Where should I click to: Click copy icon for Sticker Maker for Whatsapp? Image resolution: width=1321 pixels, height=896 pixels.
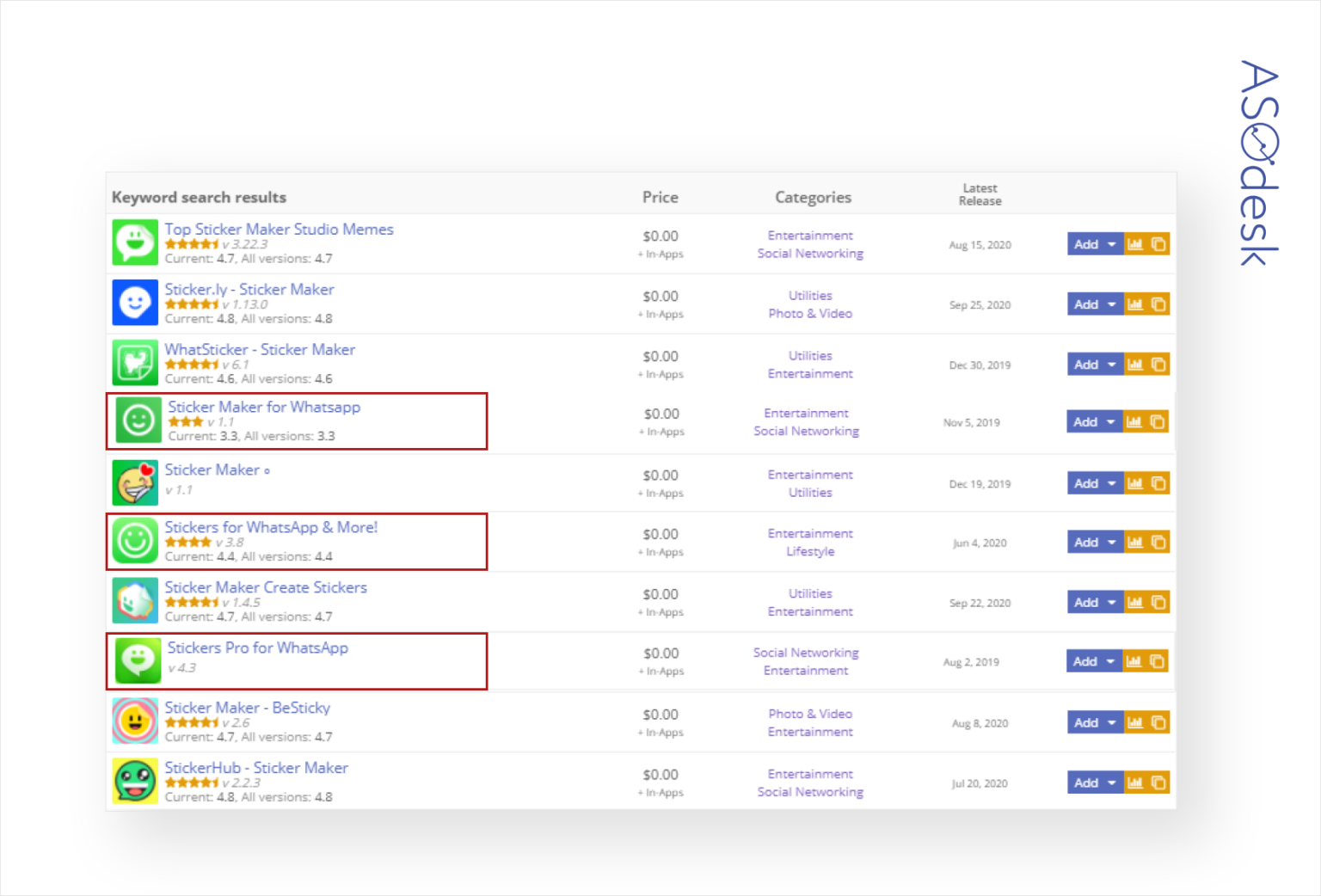(1159, 421)
